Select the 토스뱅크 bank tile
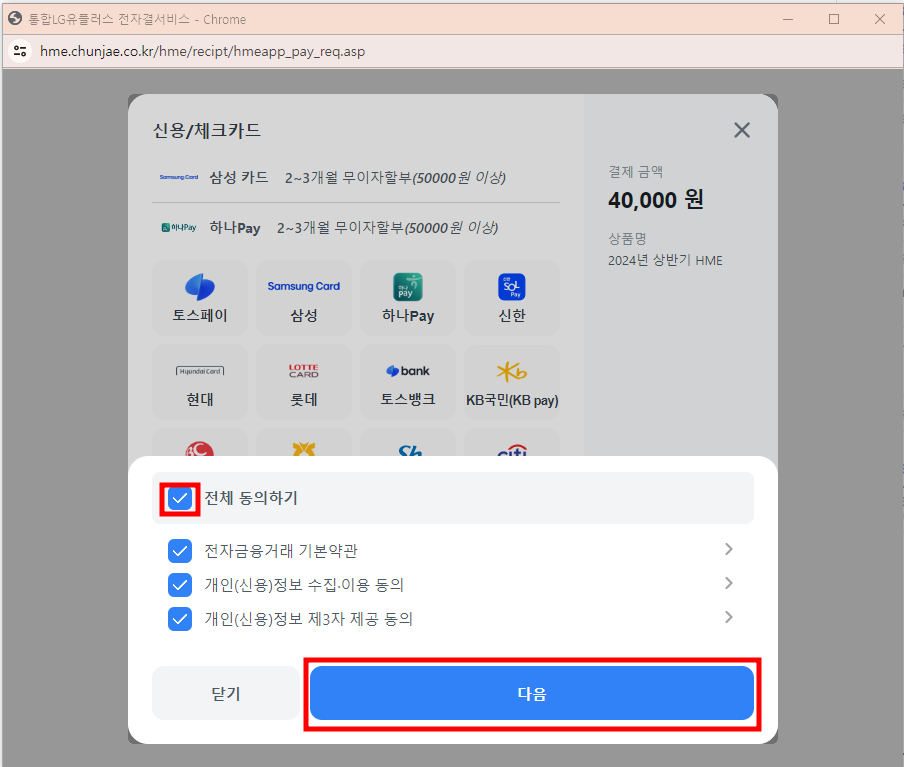The width and height of the screenshot is (904, 767). pos(408,382)
